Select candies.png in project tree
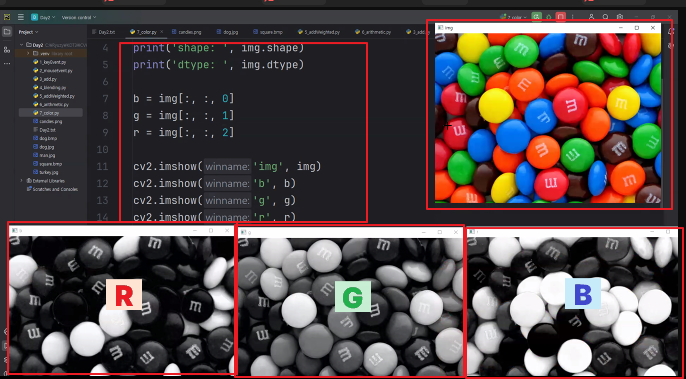Image resolution: width=686 pixels, height=379 pixels. [x=49, y=121]
